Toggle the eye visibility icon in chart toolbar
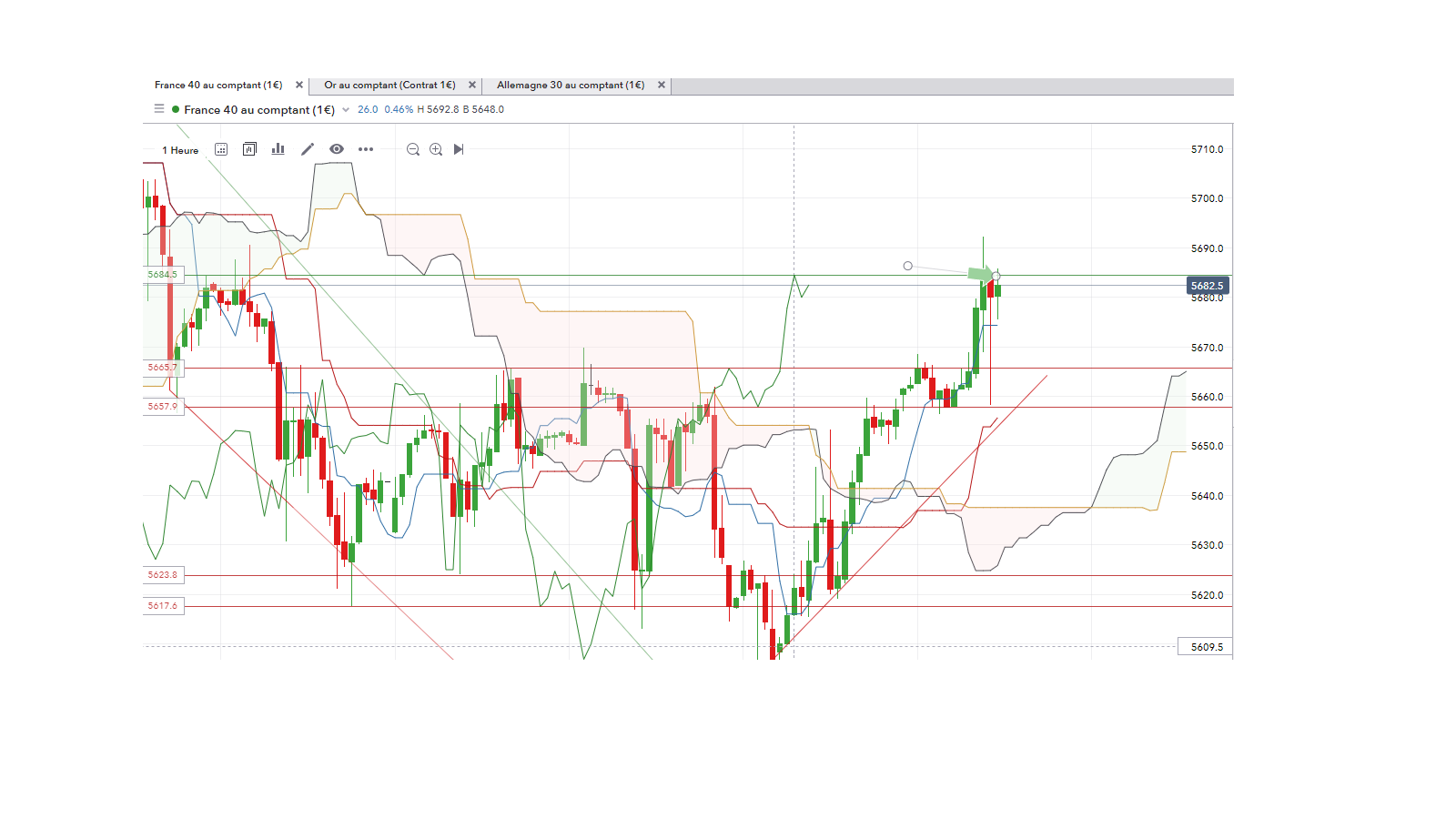This screenshot has width=1456, height=819. coord(337,149)
